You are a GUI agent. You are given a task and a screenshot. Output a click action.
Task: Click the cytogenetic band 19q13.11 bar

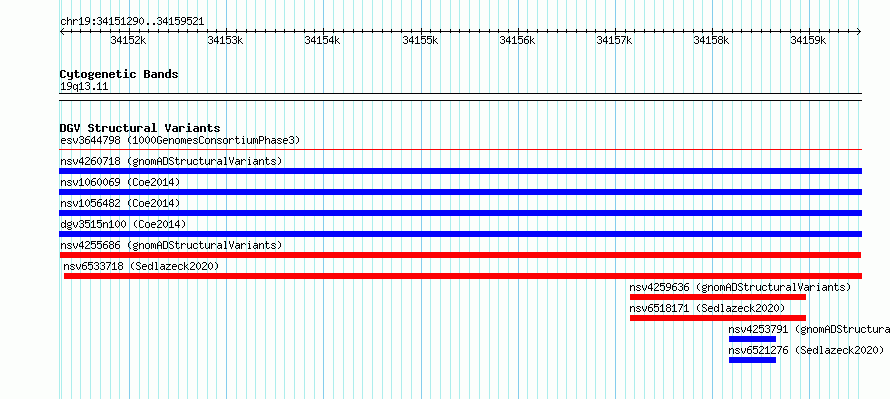coord(461,97)
